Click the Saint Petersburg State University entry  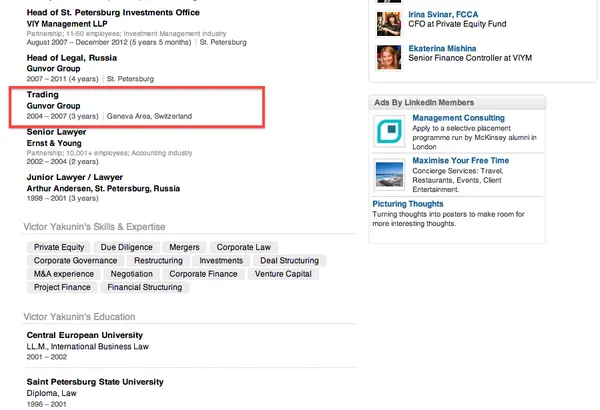95,382
